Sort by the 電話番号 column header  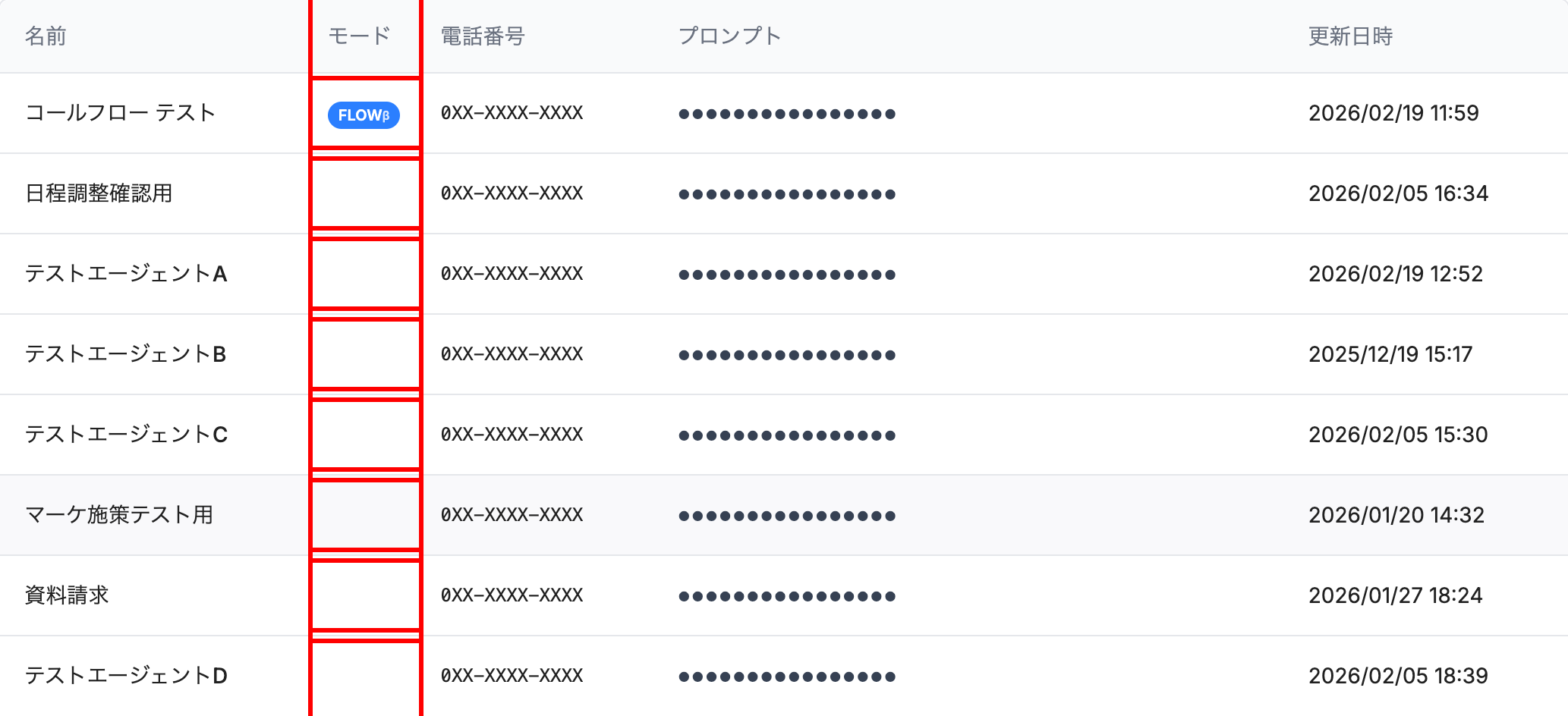click(x=483, y=36)
